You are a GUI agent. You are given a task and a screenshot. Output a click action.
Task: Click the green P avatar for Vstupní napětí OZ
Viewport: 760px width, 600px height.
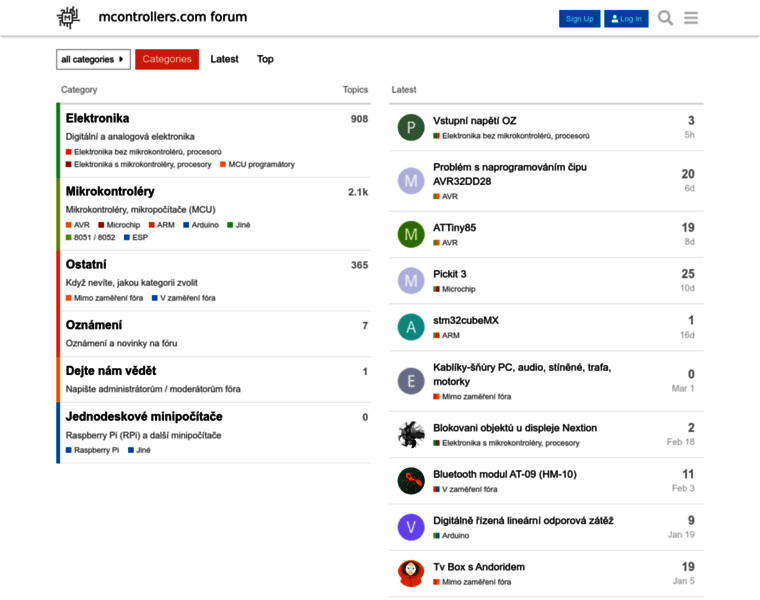411,127
